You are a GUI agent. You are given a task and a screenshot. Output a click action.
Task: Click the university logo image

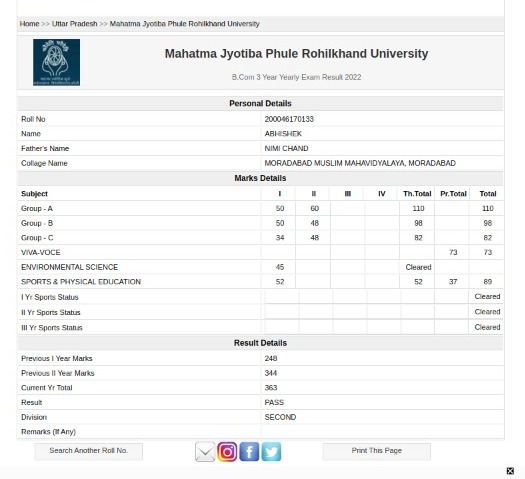pos(56,62)
